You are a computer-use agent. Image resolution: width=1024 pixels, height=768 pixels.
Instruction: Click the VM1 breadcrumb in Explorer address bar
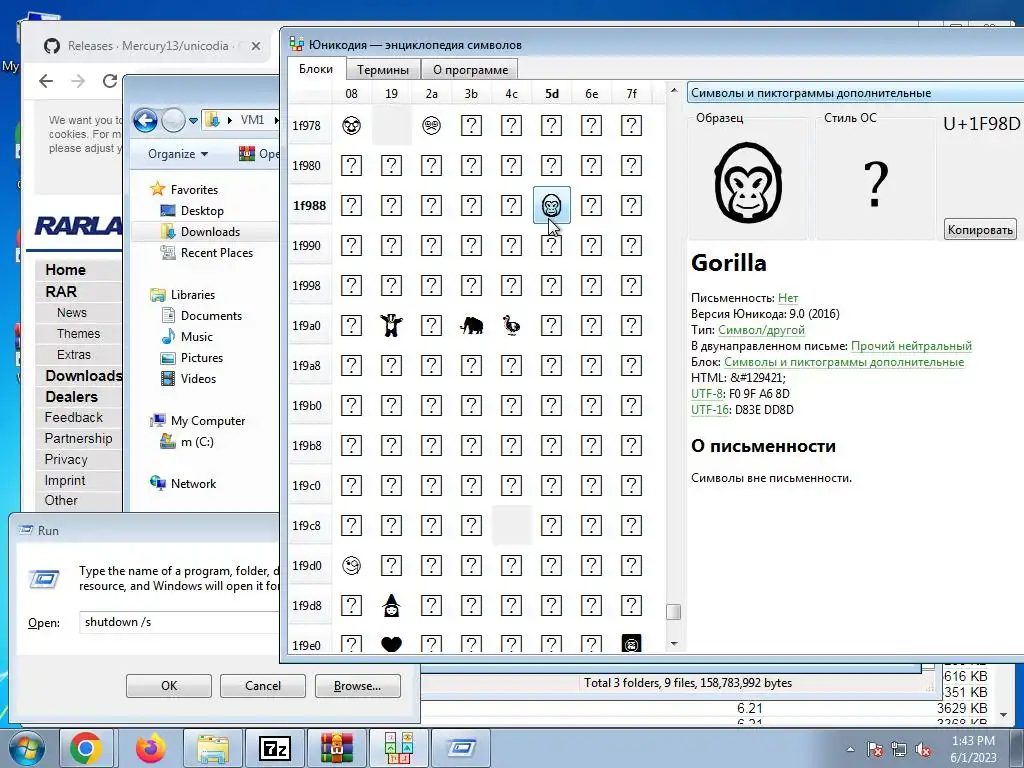click(252, 120)
